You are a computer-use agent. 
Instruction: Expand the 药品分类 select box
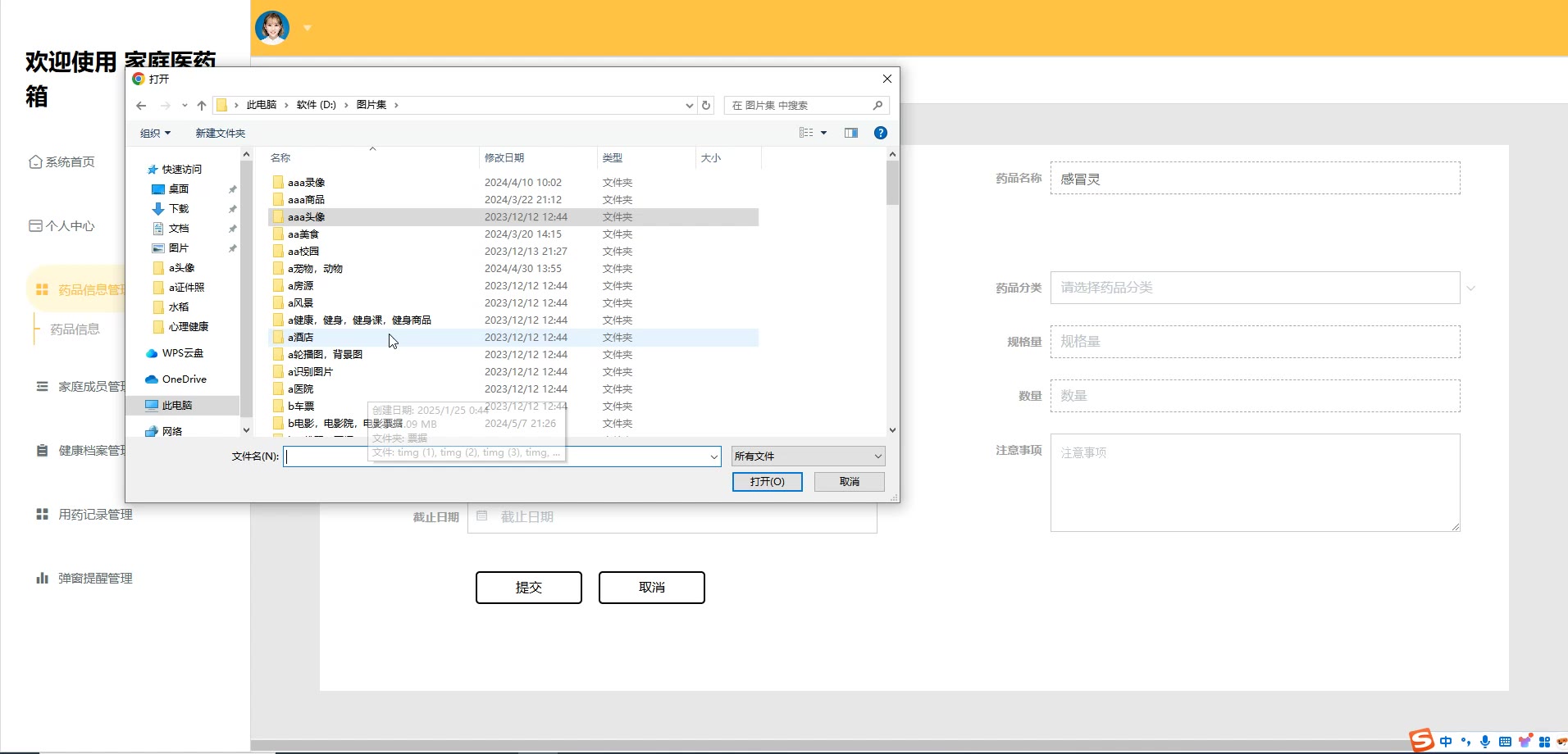pos(1255,288)
